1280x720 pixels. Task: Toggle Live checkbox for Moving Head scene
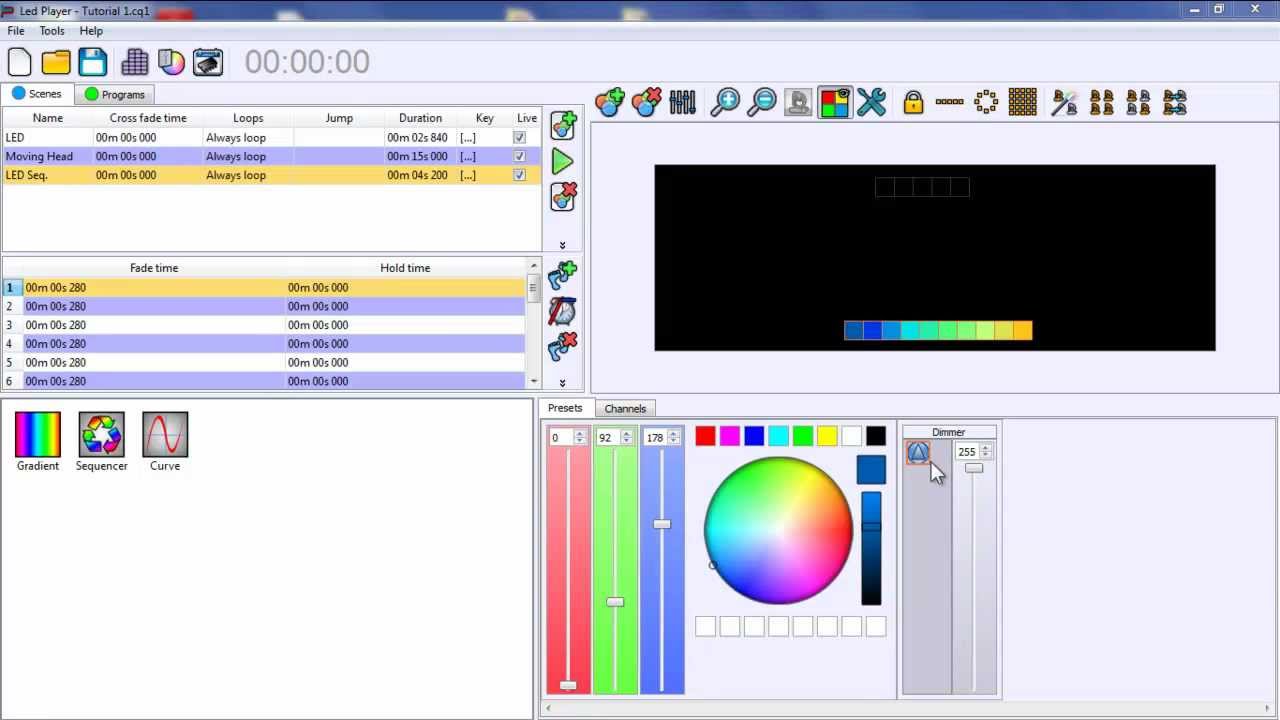519,157
